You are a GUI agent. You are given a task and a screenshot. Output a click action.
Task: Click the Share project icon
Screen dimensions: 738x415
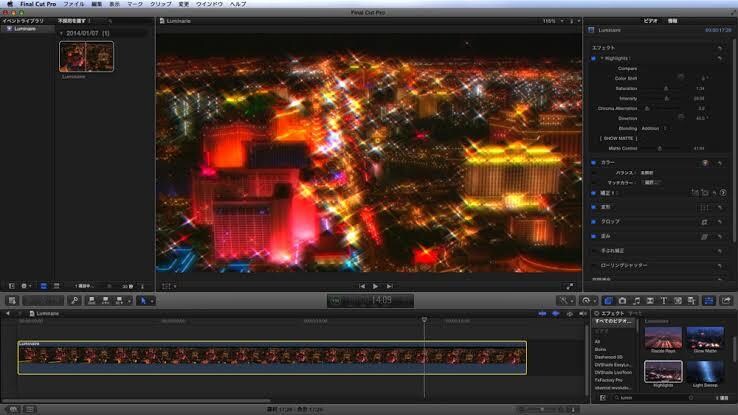726,301
